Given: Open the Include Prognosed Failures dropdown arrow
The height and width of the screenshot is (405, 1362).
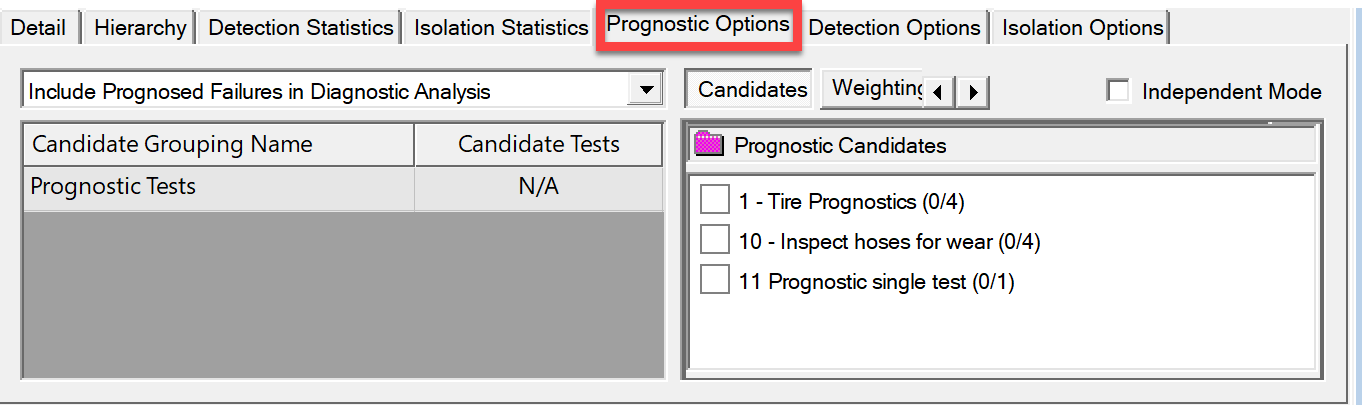Looking at the screenshot, I should pyautogui.click(x=644, y=91).
